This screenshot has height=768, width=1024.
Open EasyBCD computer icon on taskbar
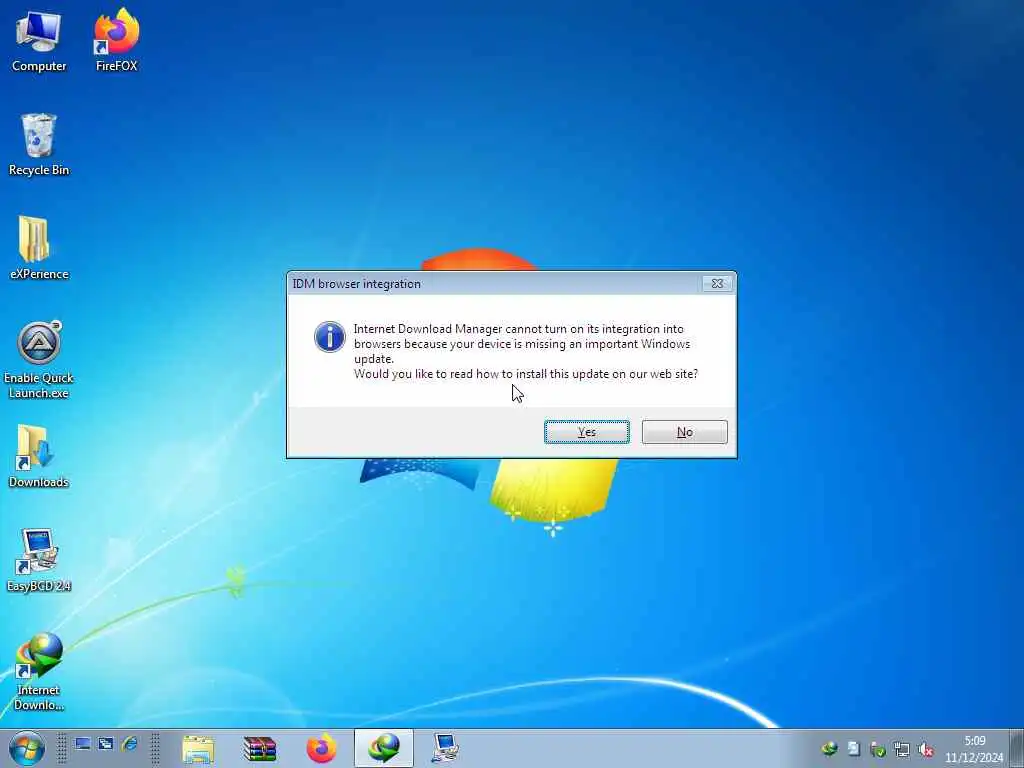pyautogui.click(x=445, y=748)
